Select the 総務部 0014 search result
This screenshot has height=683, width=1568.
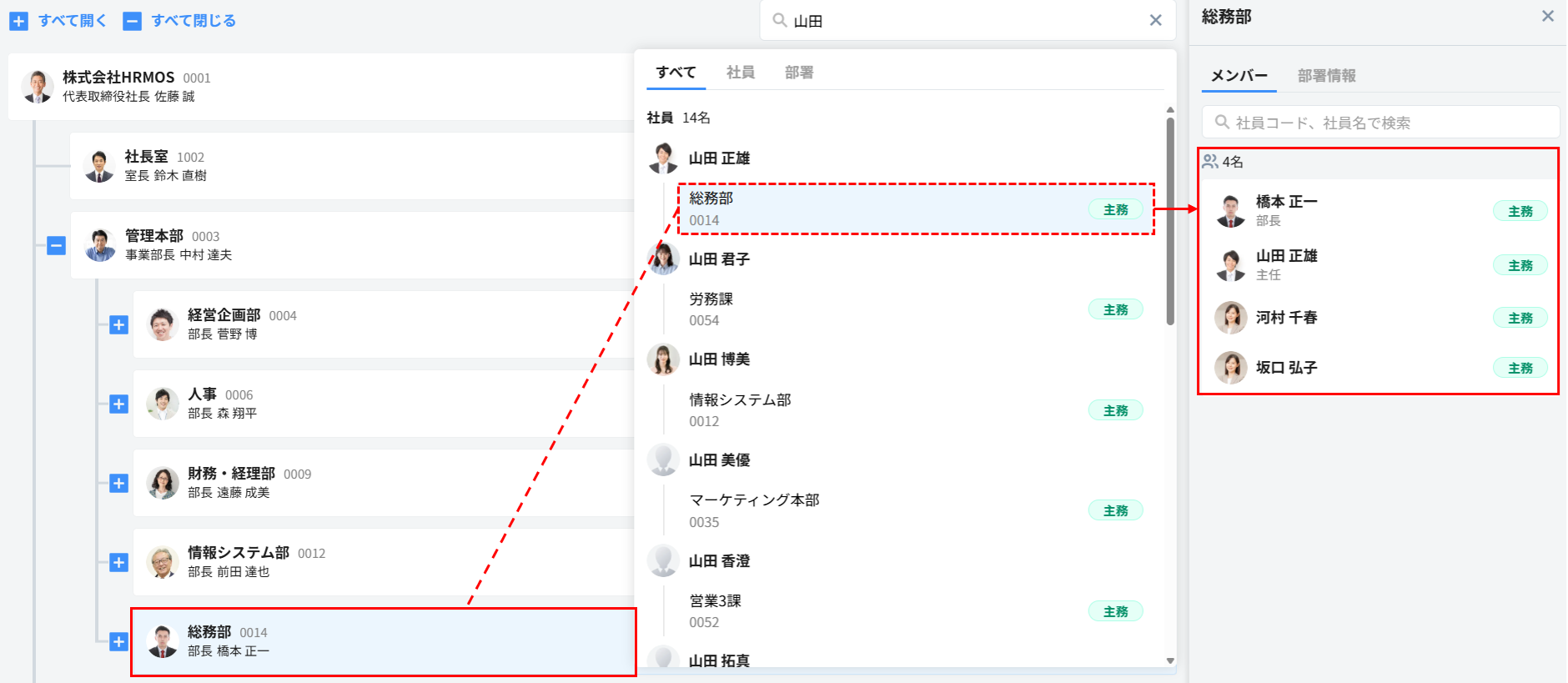(x=916, y=208)
